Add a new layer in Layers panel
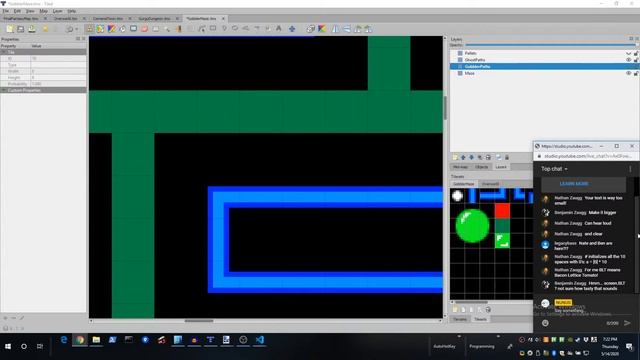The height and width of the screenshot is (360, 640). click(x=456, y=158)
